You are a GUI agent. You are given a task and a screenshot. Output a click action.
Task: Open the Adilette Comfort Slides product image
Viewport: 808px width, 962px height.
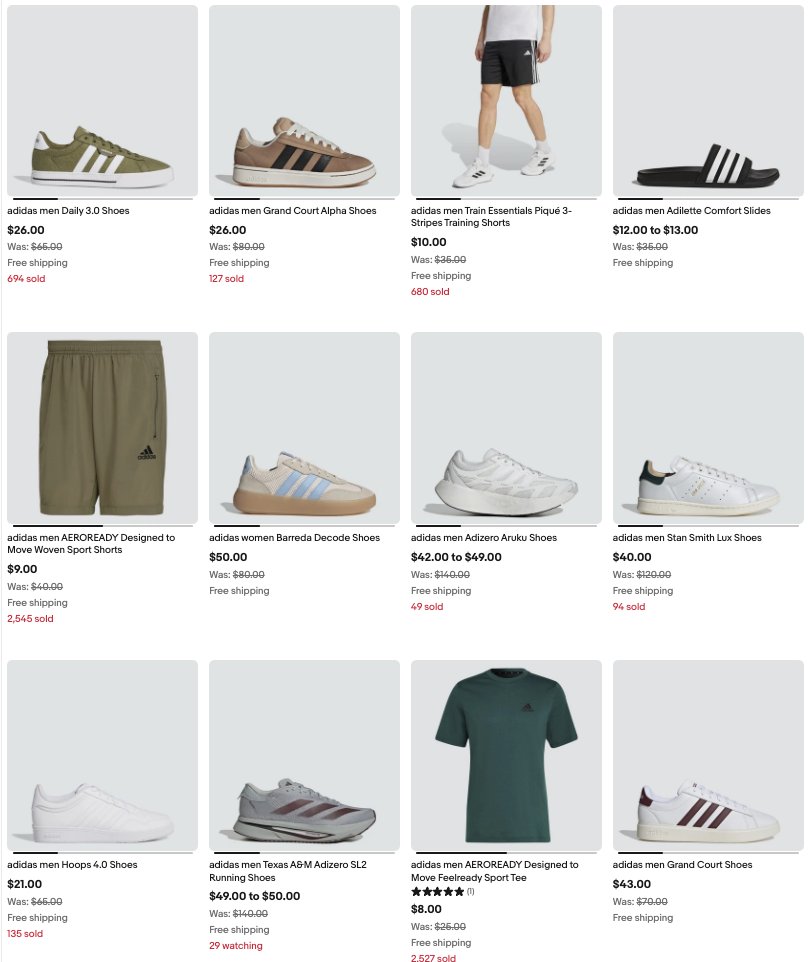coord(708,101)
